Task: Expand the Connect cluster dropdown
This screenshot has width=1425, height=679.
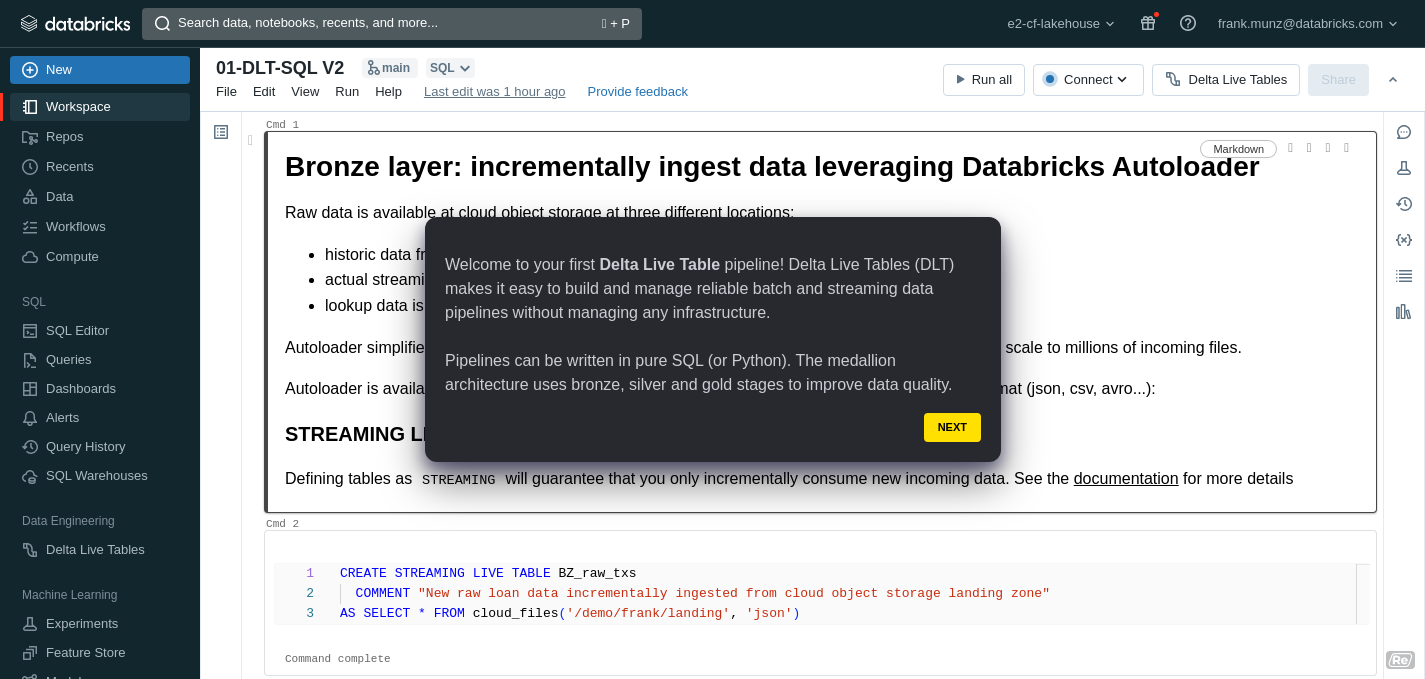Action: click(1087, 79)
